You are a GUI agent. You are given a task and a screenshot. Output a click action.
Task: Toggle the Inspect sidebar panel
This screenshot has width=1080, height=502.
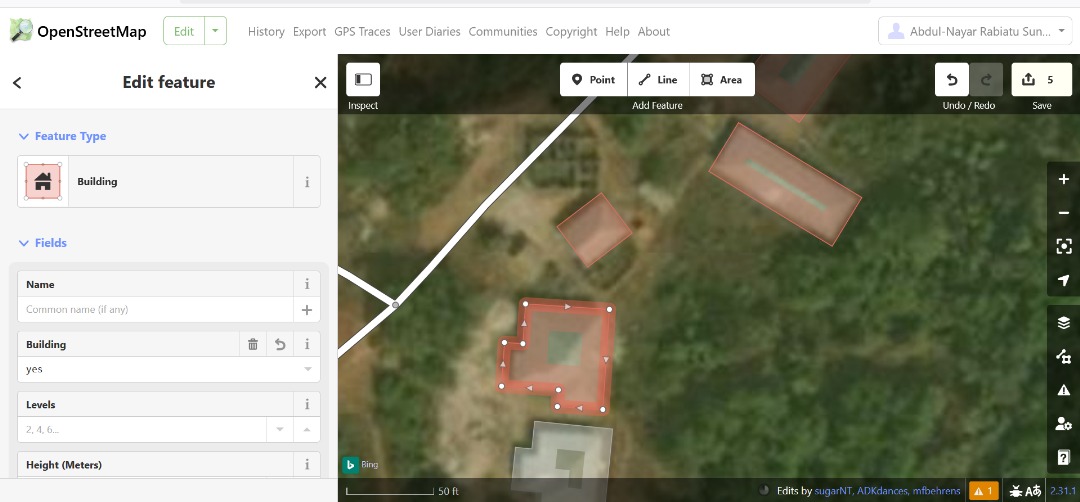click(363, 79)
